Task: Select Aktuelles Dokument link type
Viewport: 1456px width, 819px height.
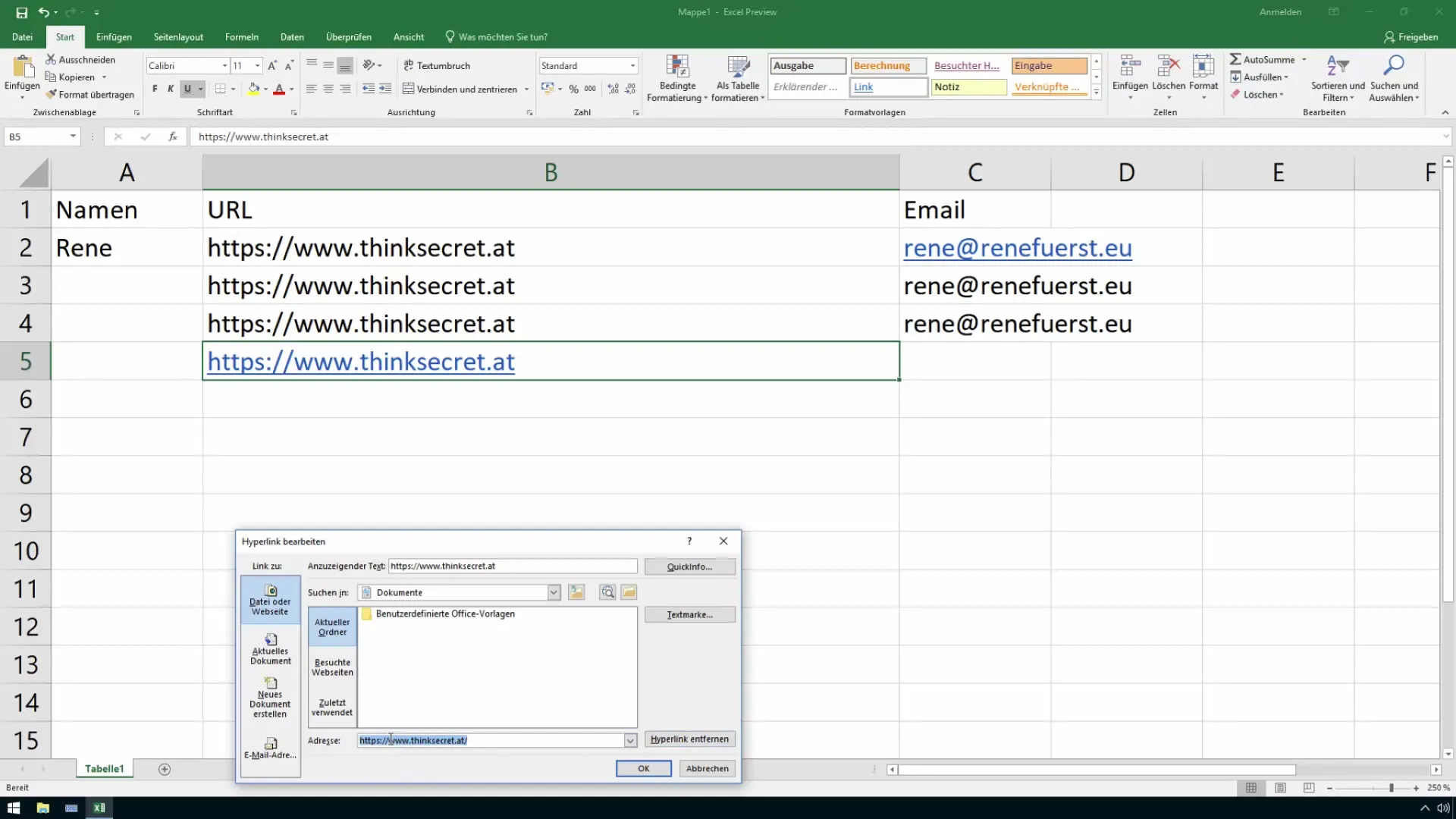Action: click(271, 648)
